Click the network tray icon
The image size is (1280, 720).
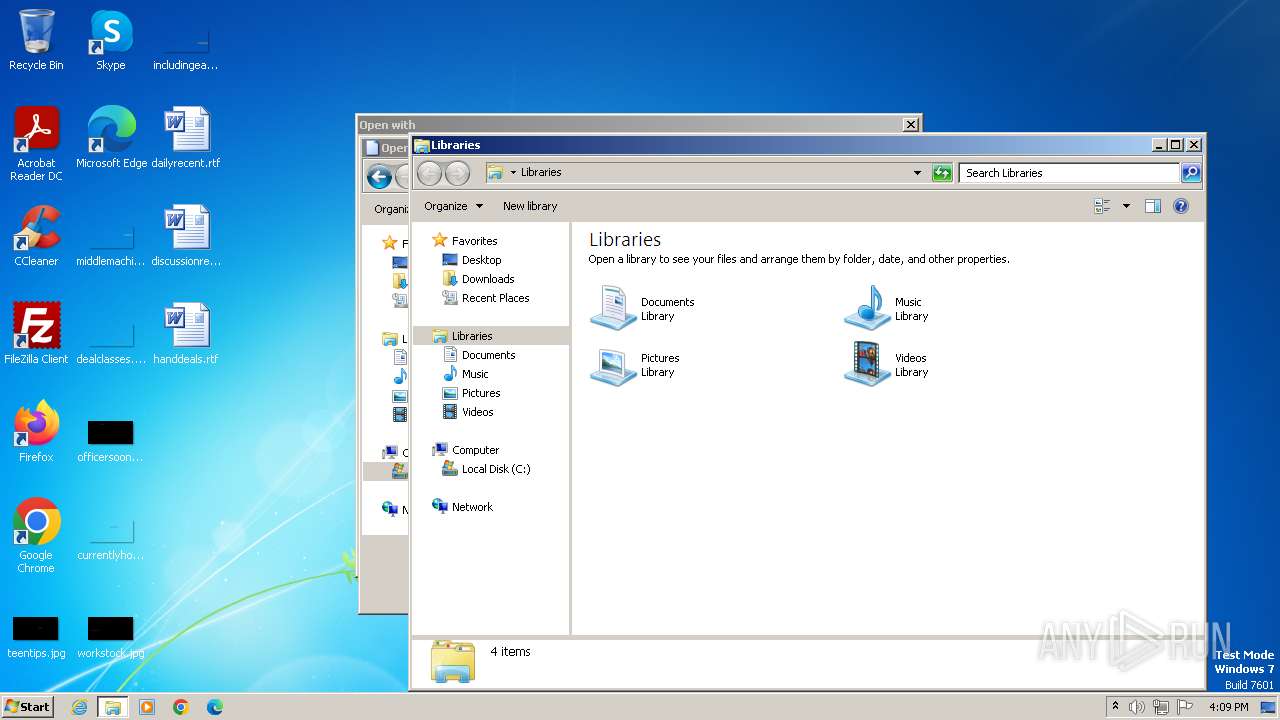click(1161, 707)
